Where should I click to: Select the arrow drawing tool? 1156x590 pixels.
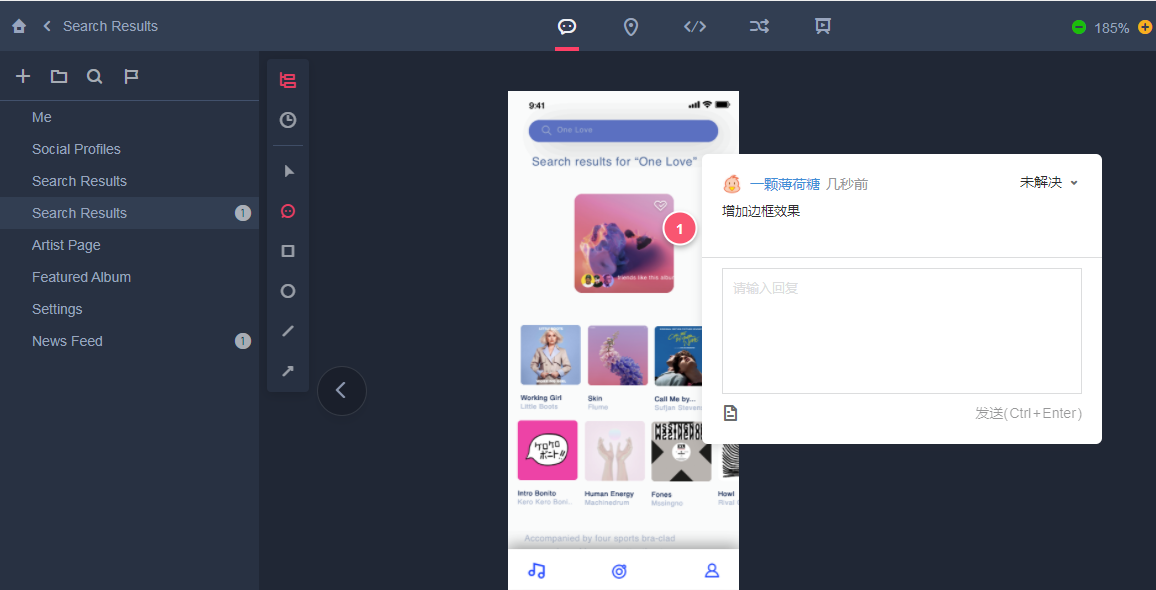[288, 371]
